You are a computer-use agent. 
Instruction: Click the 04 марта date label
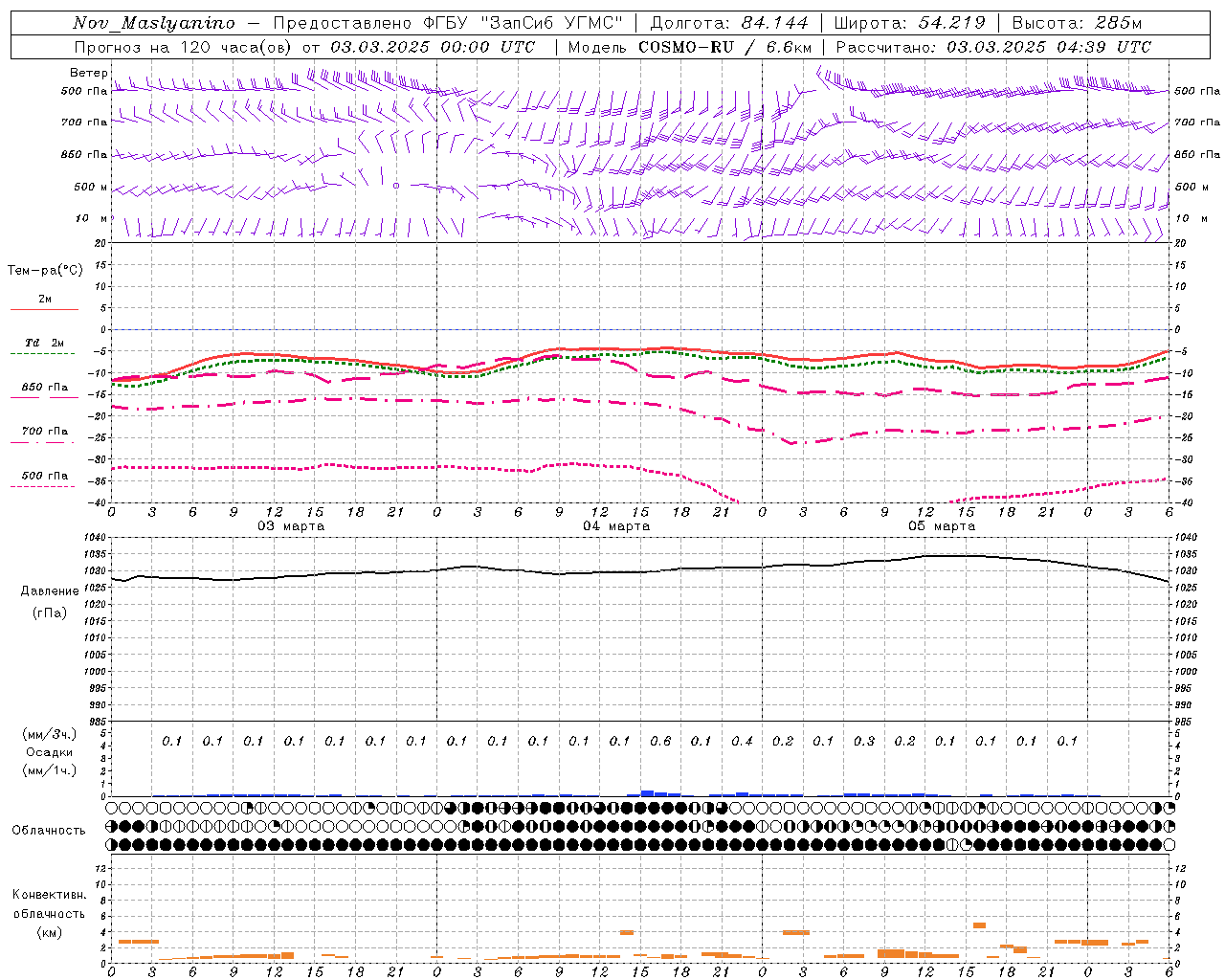[616, 526]
